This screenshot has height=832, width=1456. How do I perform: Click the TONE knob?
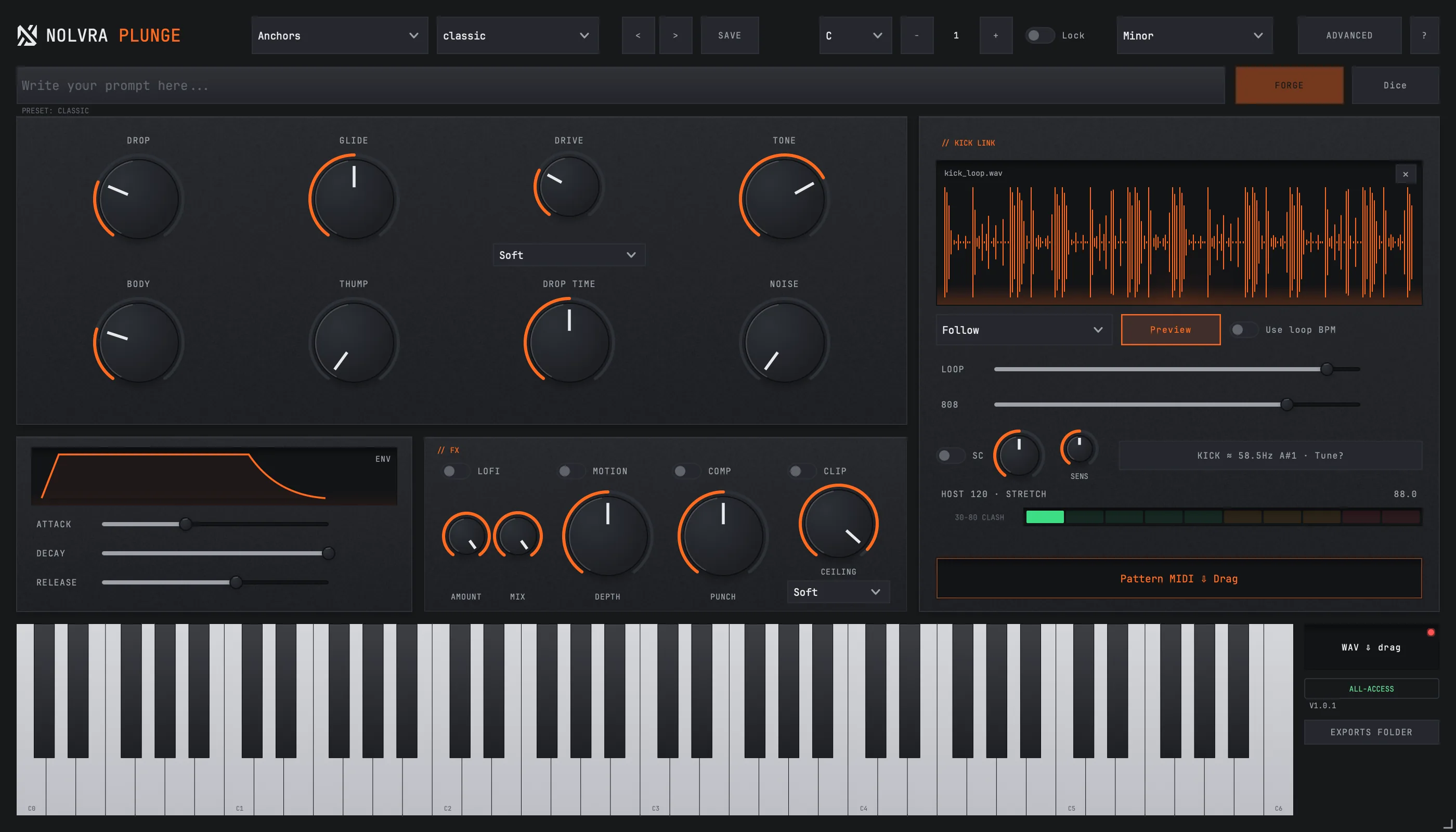point(784,198)
